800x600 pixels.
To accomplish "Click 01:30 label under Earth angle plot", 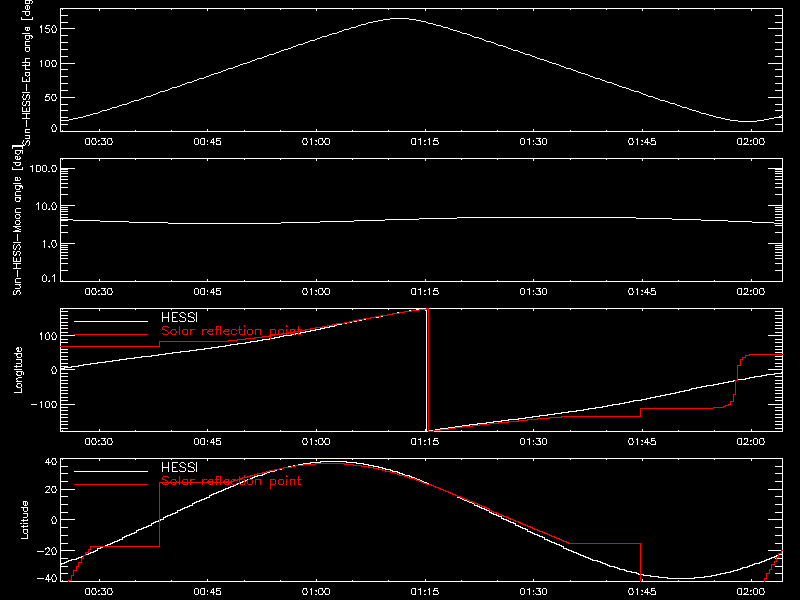I will pyautogui.click(x=533, y=142).
